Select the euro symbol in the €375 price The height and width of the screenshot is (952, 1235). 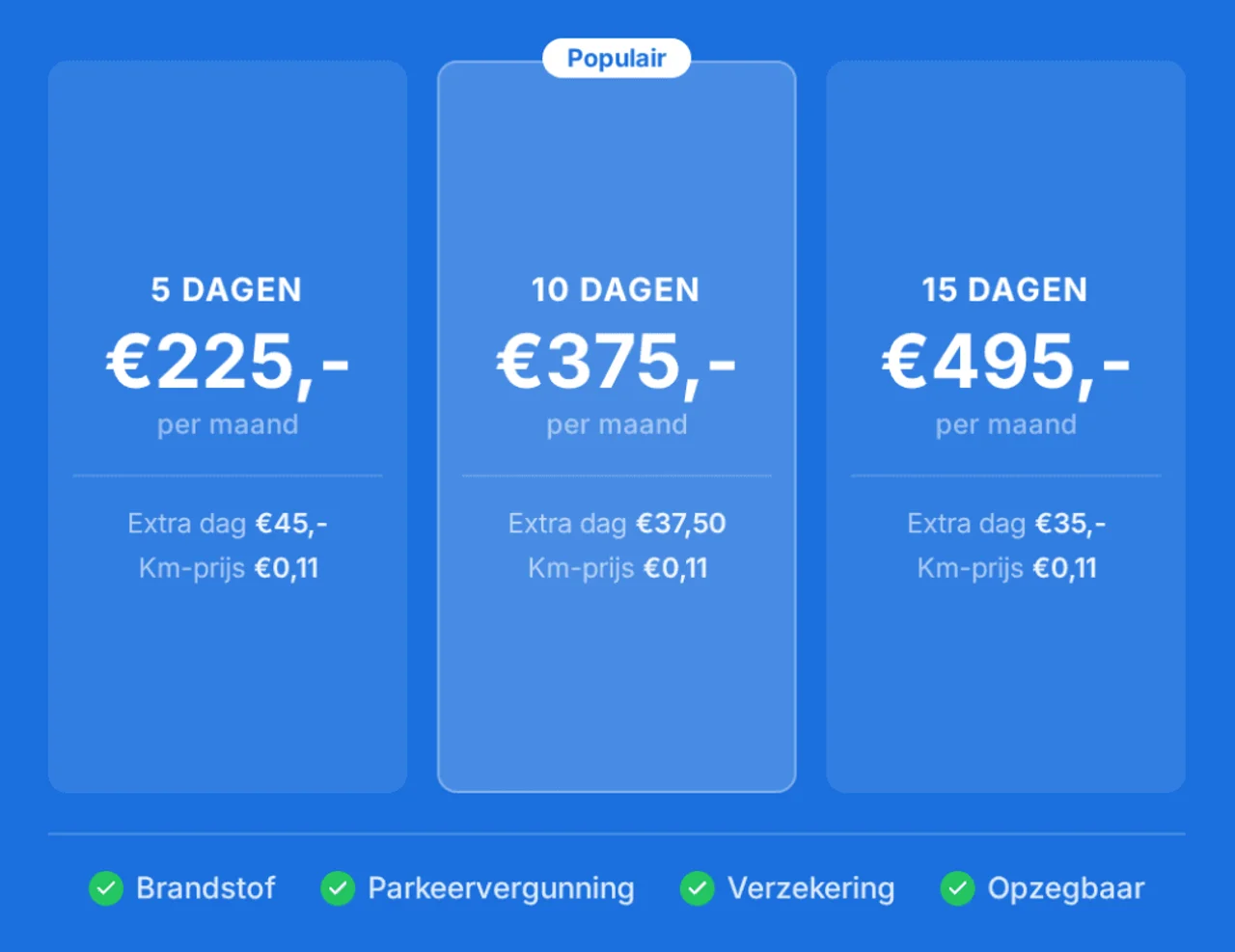[517, 360]
